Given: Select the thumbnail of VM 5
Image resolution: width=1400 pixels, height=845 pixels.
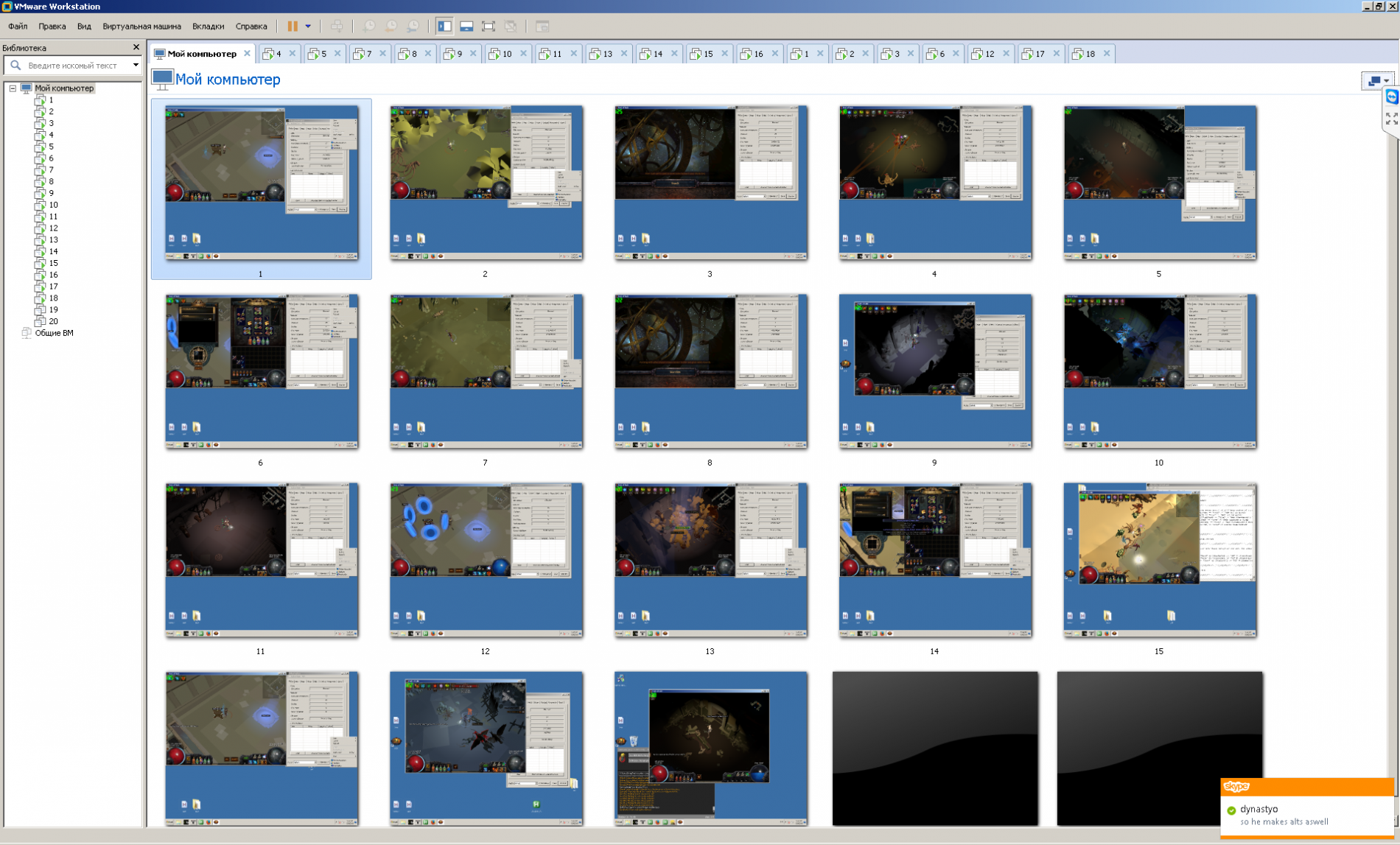Looking at the screenshot, I should (1160, 183).
